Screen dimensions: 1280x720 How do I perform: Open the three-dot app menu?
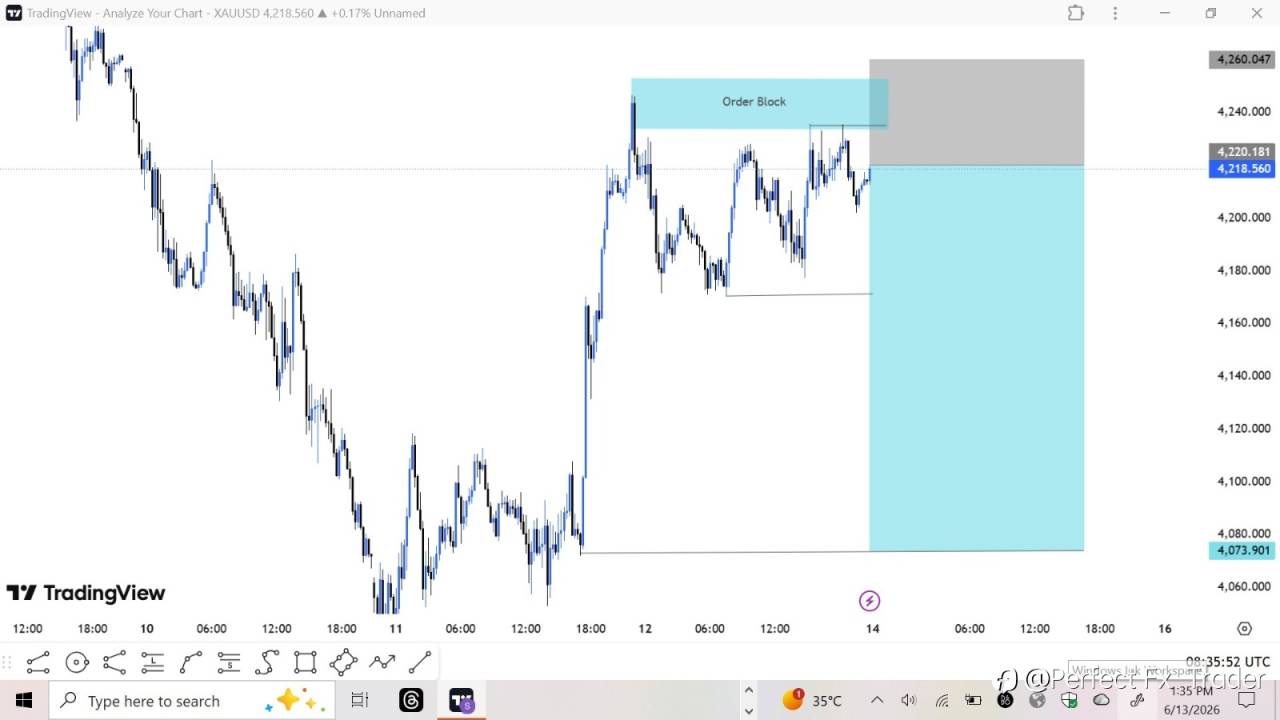[1116, 13]
